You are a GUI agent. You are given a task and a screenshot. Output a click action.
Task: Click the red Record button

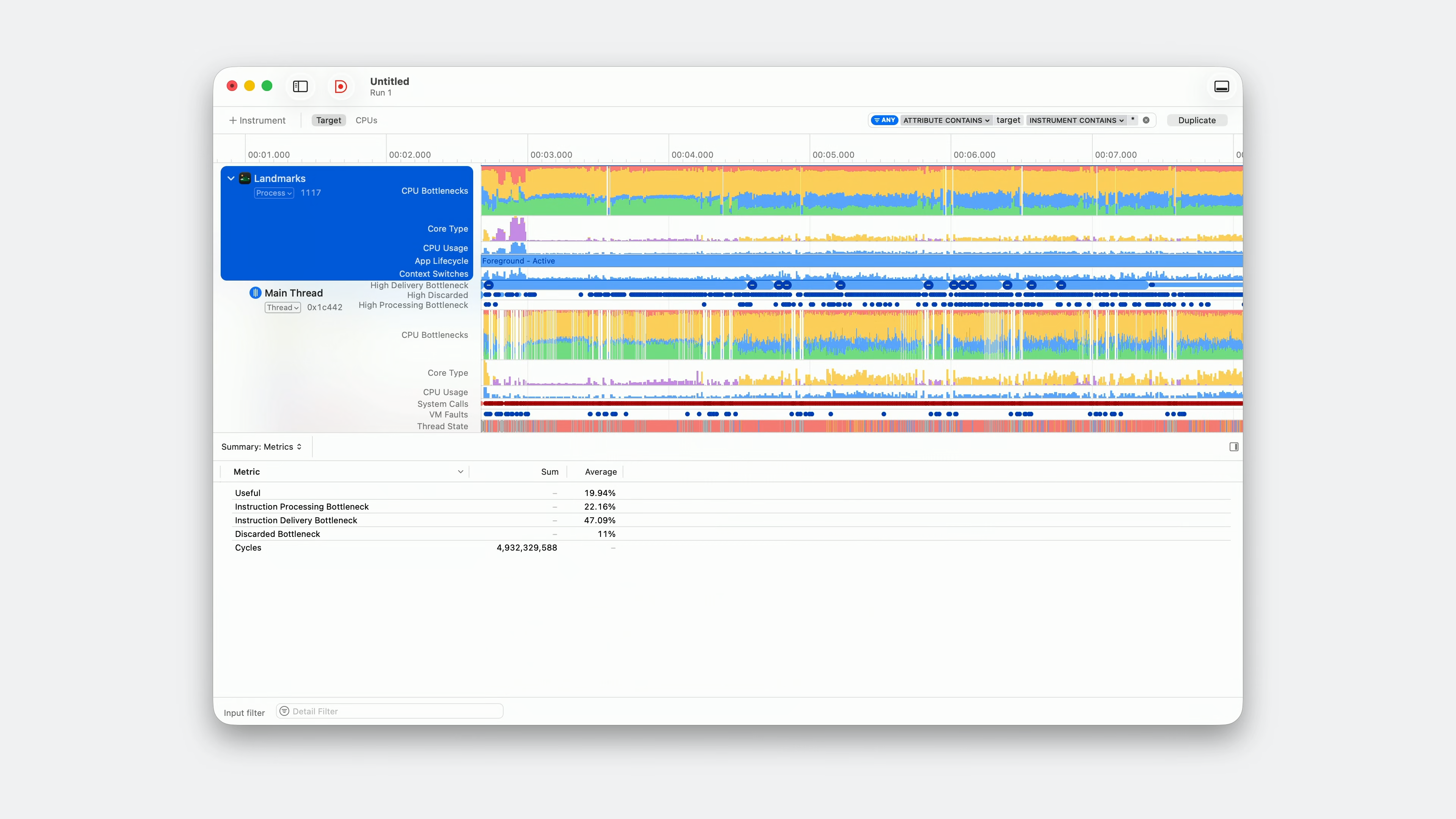coord(340,86)
